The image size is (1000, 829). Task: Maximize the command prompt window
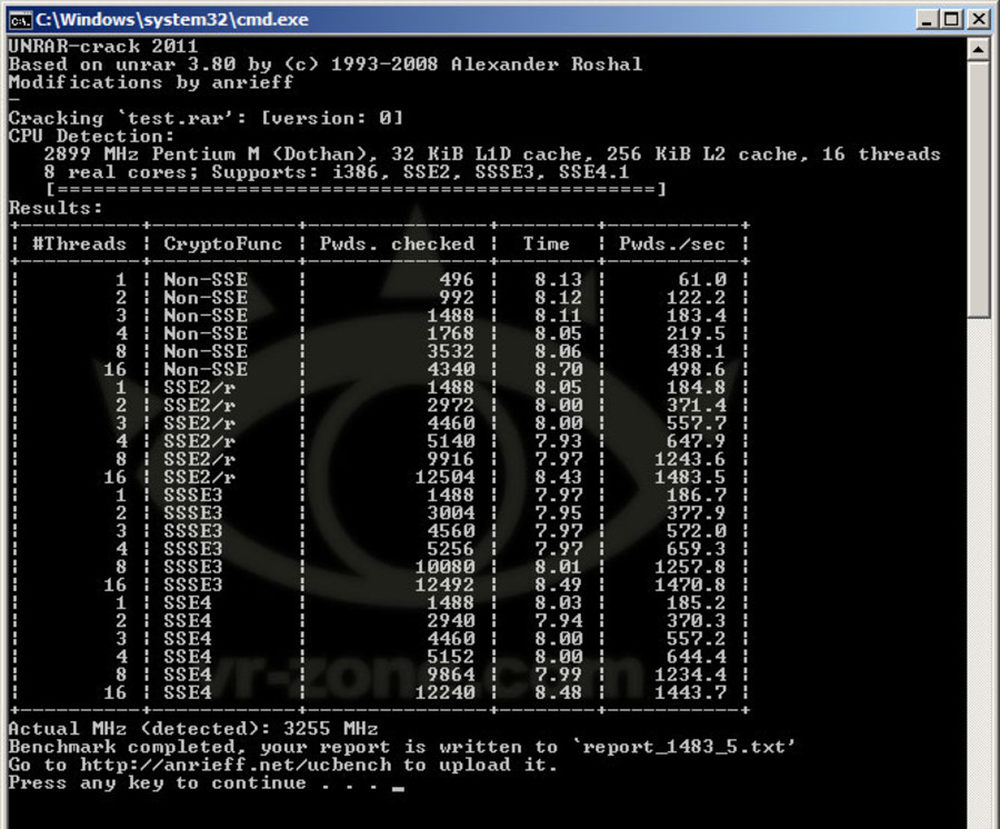950,19
